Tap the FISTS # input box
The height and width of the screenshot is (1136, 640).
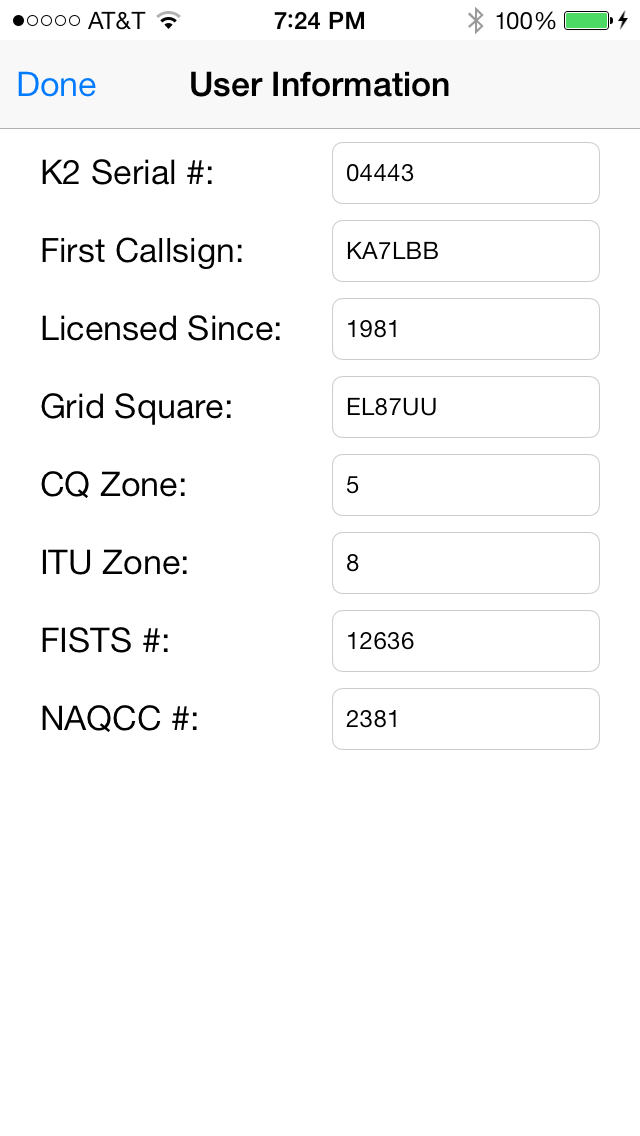(x=466, y=641)
